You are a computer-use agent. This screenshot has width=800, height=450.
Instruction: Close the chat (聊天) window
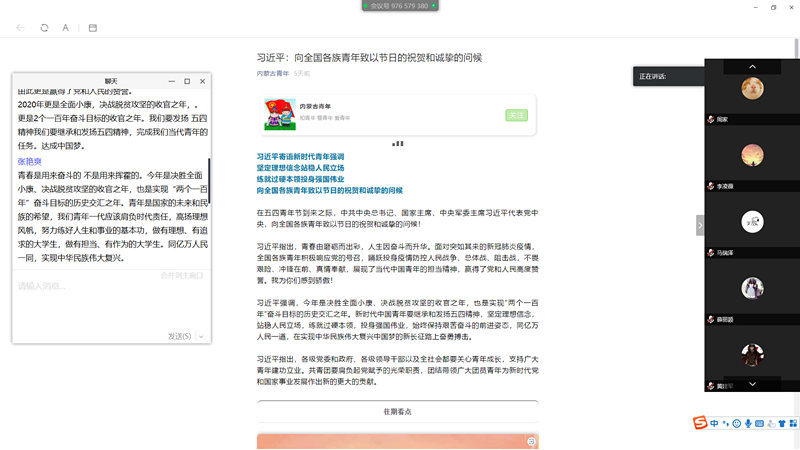203,81
